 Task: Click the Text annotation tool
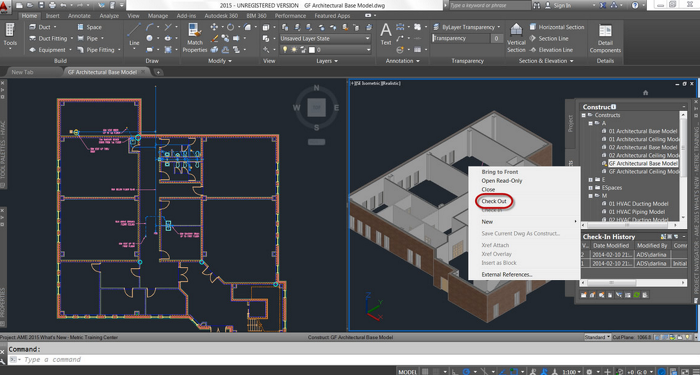(386, 34)
